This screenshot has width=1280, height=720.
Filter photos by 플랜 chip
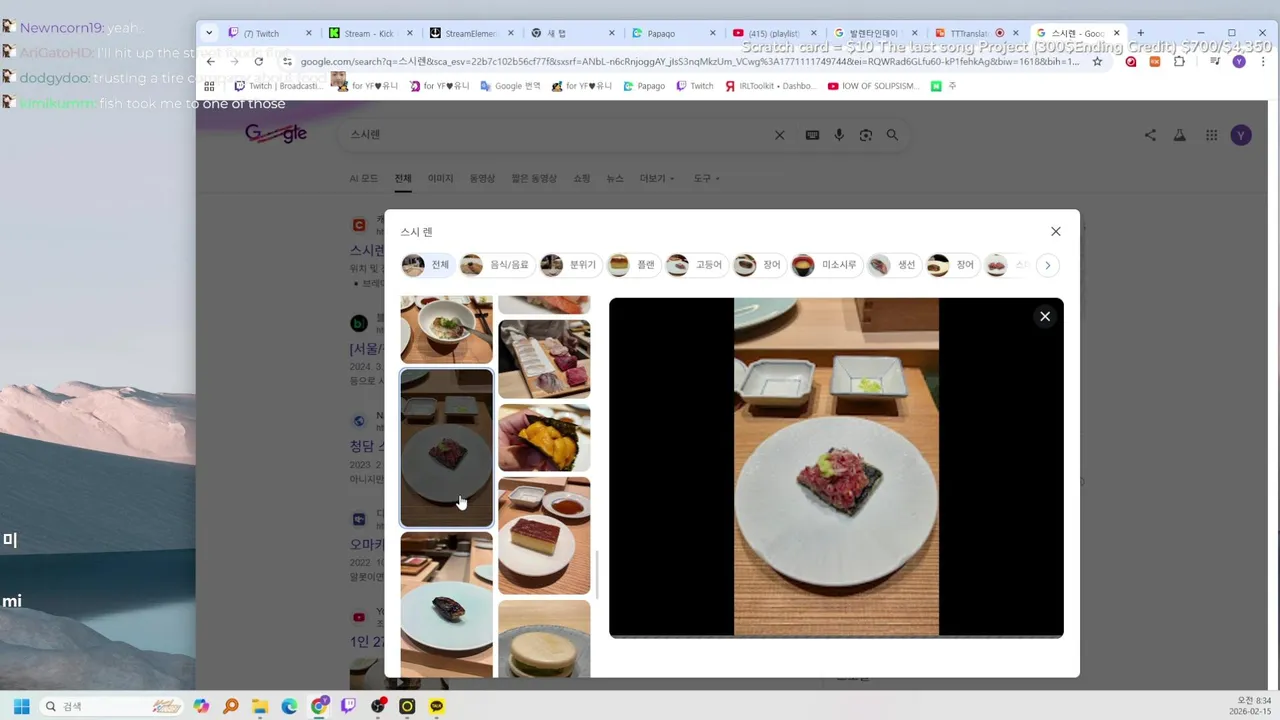click(634, 265)
